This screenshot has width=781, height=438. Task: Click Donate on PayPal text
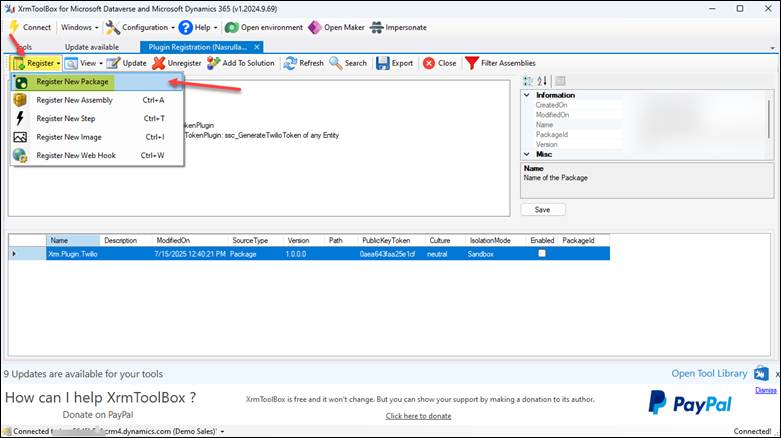[98, 415]
